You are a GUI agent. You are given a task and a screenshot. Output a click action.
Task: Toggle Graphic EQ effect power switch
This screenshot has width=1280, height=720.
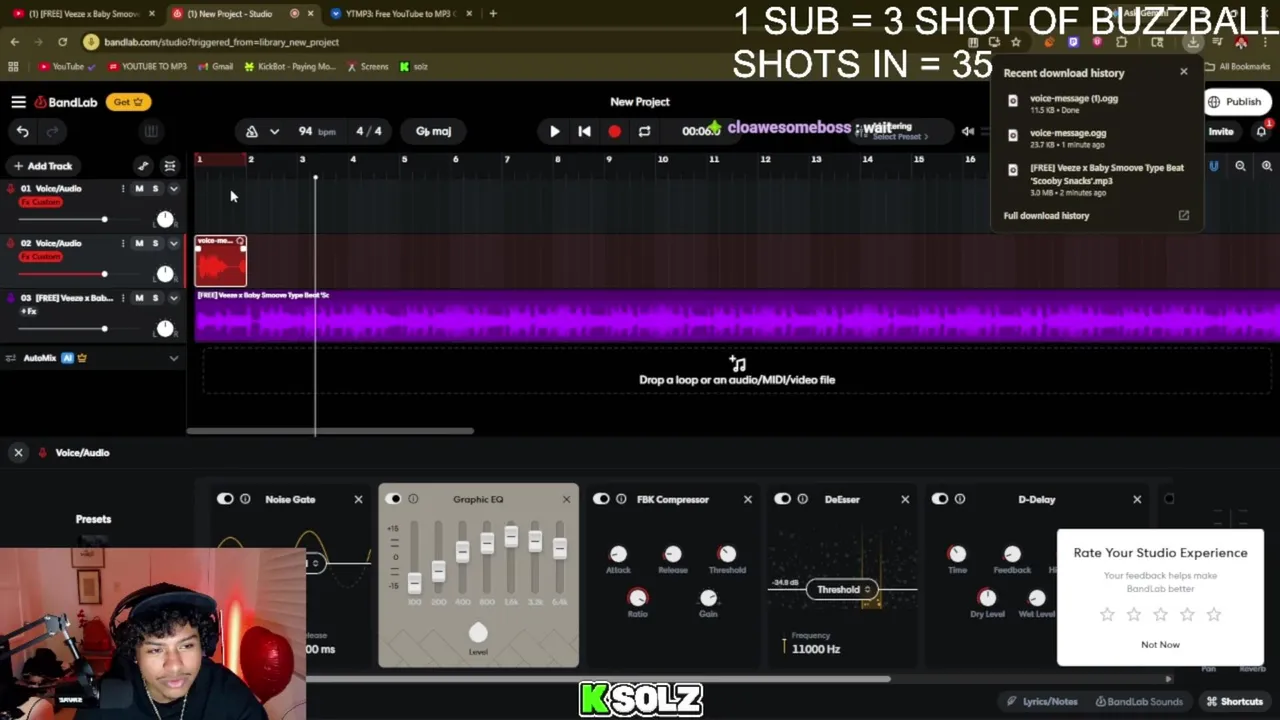click(x=393, y=499)
